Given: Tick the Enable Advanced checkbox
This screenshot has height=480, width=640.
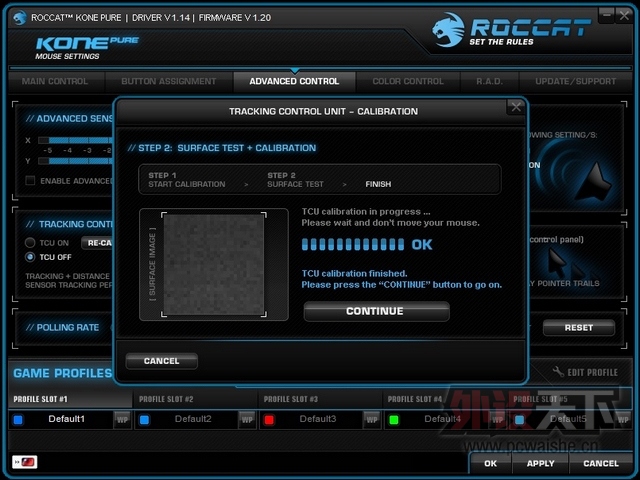Looking at the screenshot, I should 30,180.
